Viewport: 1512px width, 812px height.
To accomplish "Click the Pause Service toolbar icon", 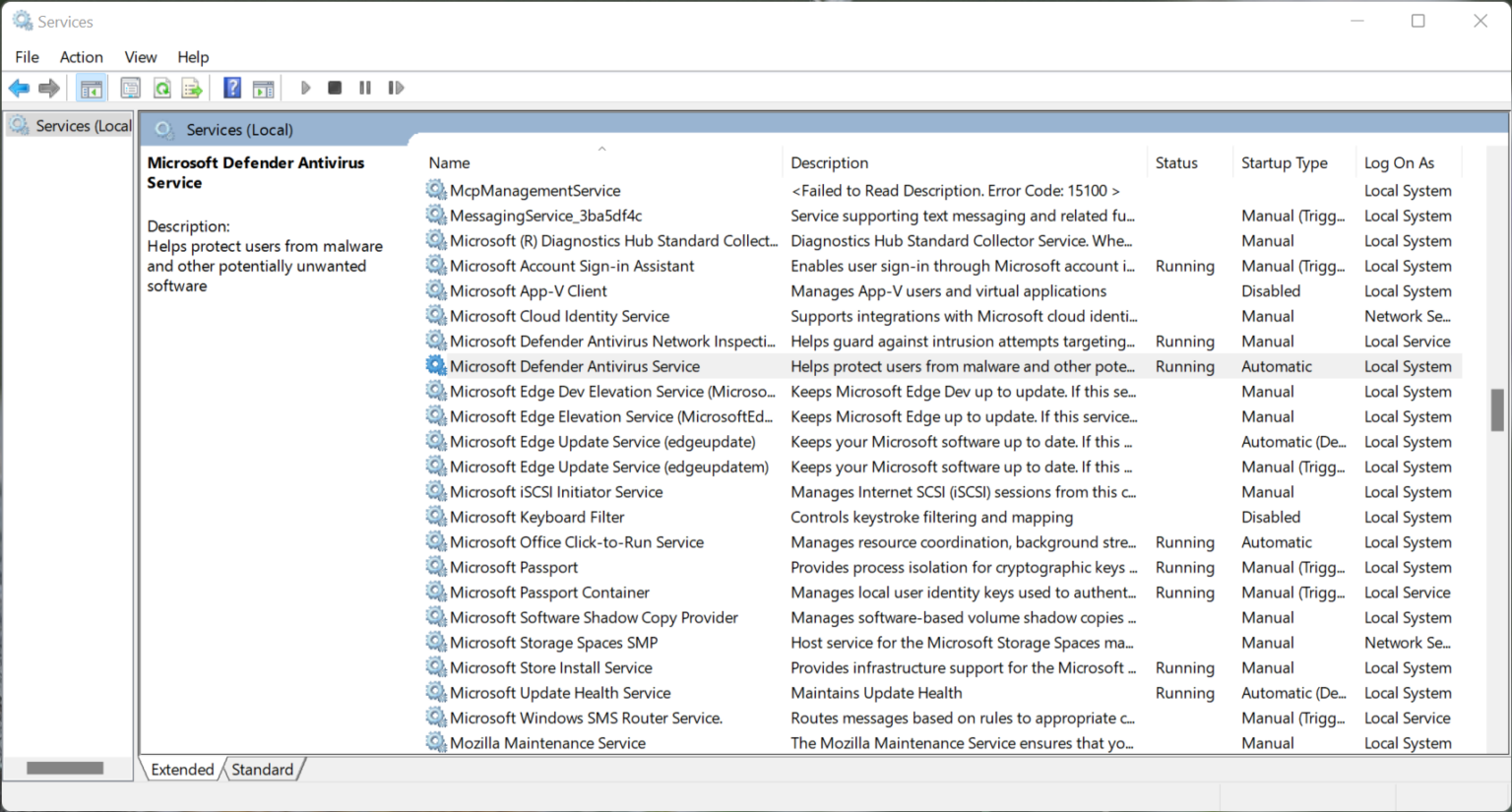I will click(x=364, y=88).
